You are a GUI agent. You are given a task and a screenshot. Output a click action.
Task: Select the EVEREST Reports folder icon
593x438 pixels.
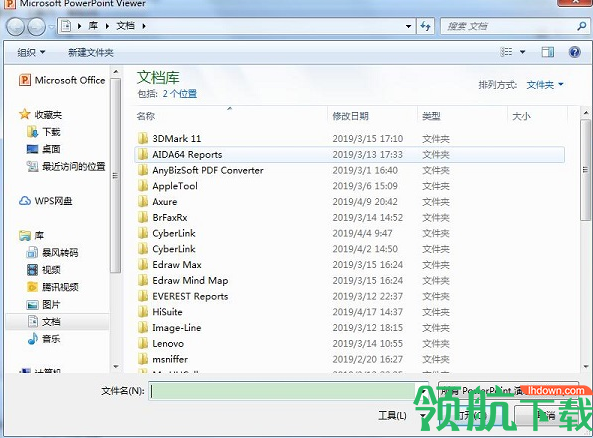tap(143, 296)
